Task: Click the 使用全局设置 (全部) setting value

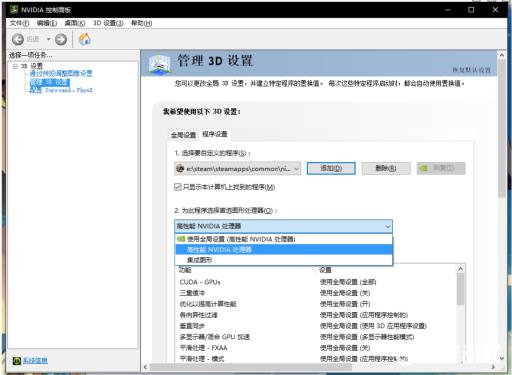Action: pos(348,282)
